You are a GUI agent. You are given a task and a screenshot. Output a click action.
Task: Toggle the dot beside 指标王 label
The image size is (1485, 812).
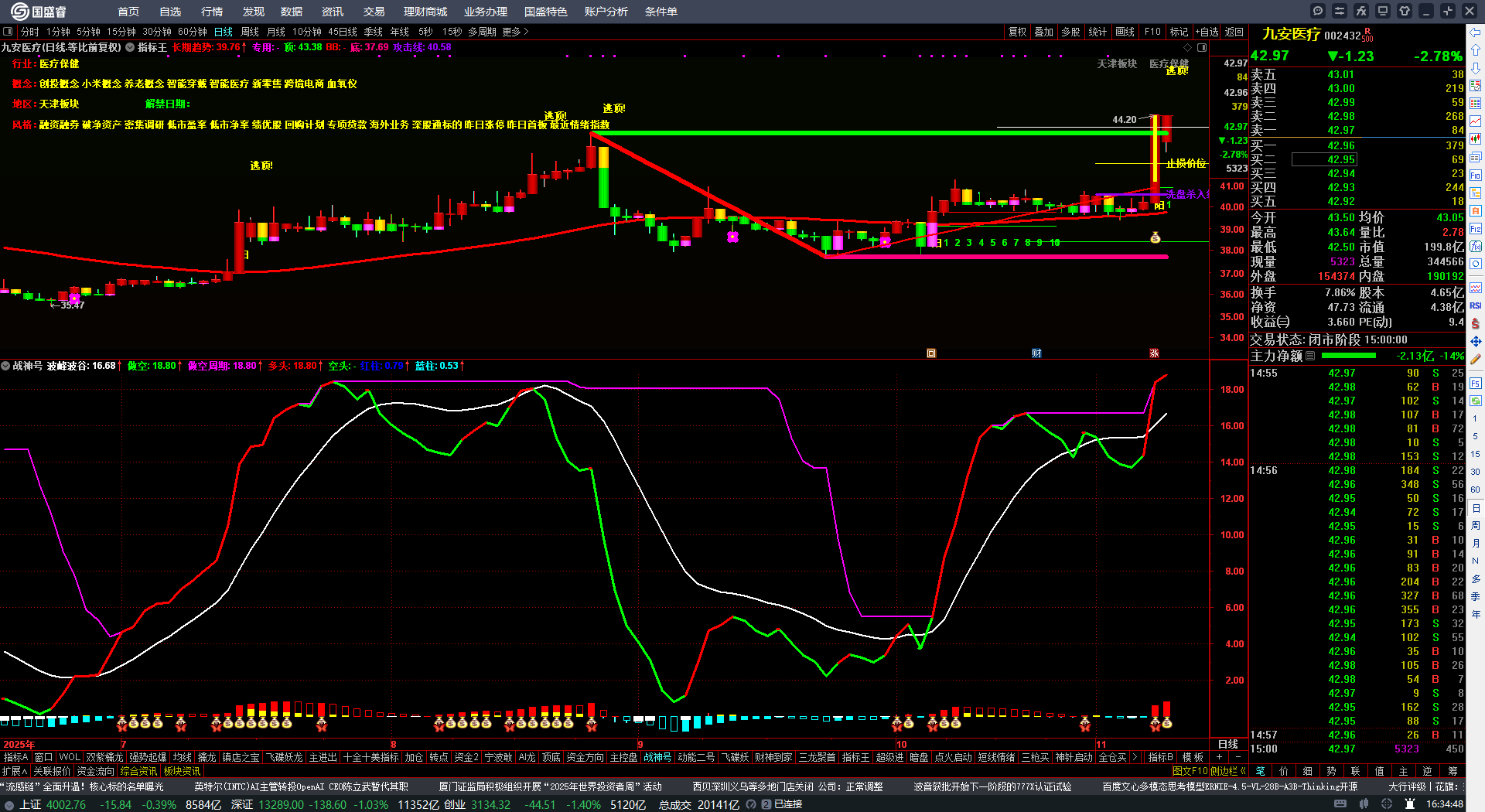[x=130, y=48]
